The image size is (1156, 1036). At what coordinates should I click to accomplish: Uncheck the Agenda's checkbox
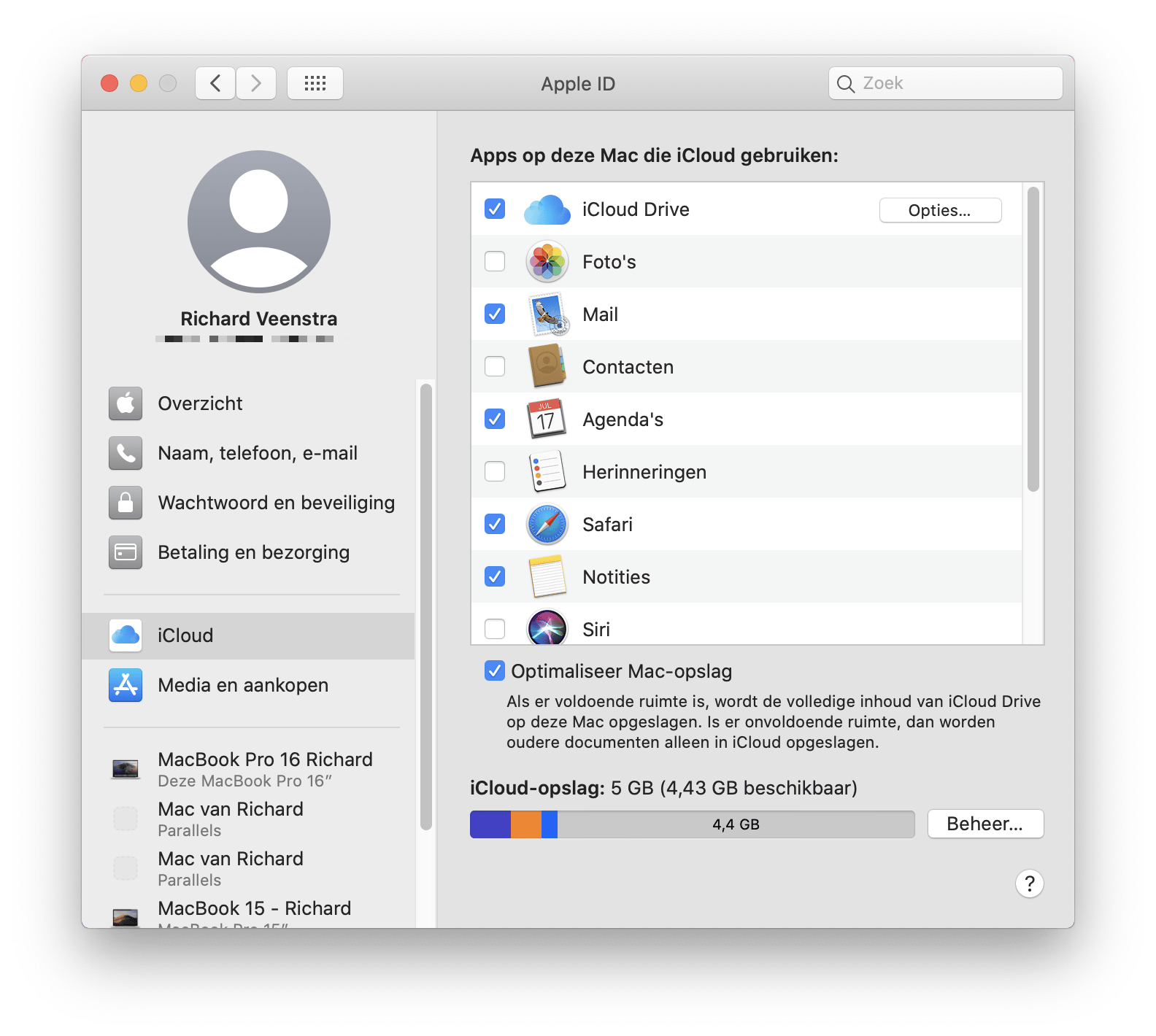(495, 419)
